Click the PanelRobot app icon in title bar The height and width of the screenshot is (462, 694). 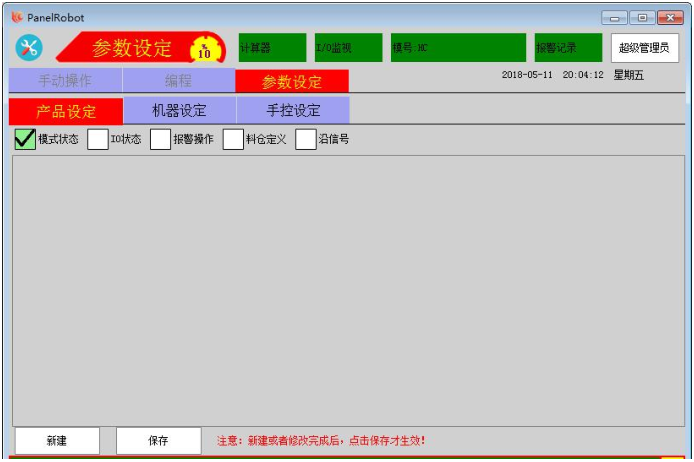coord(16,17)
